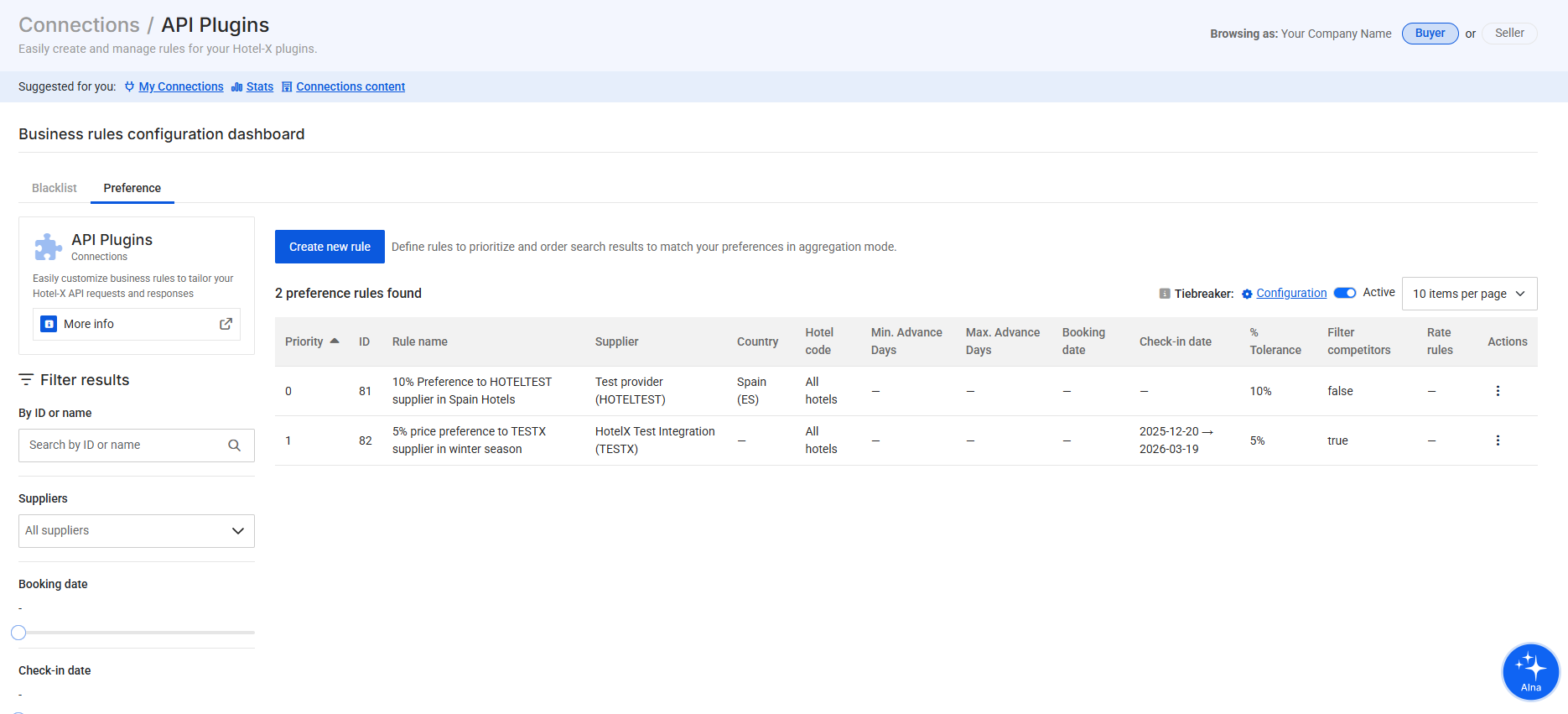Open the Connections content link
Screen dimensions: 1568x714
tap(350, 86)
